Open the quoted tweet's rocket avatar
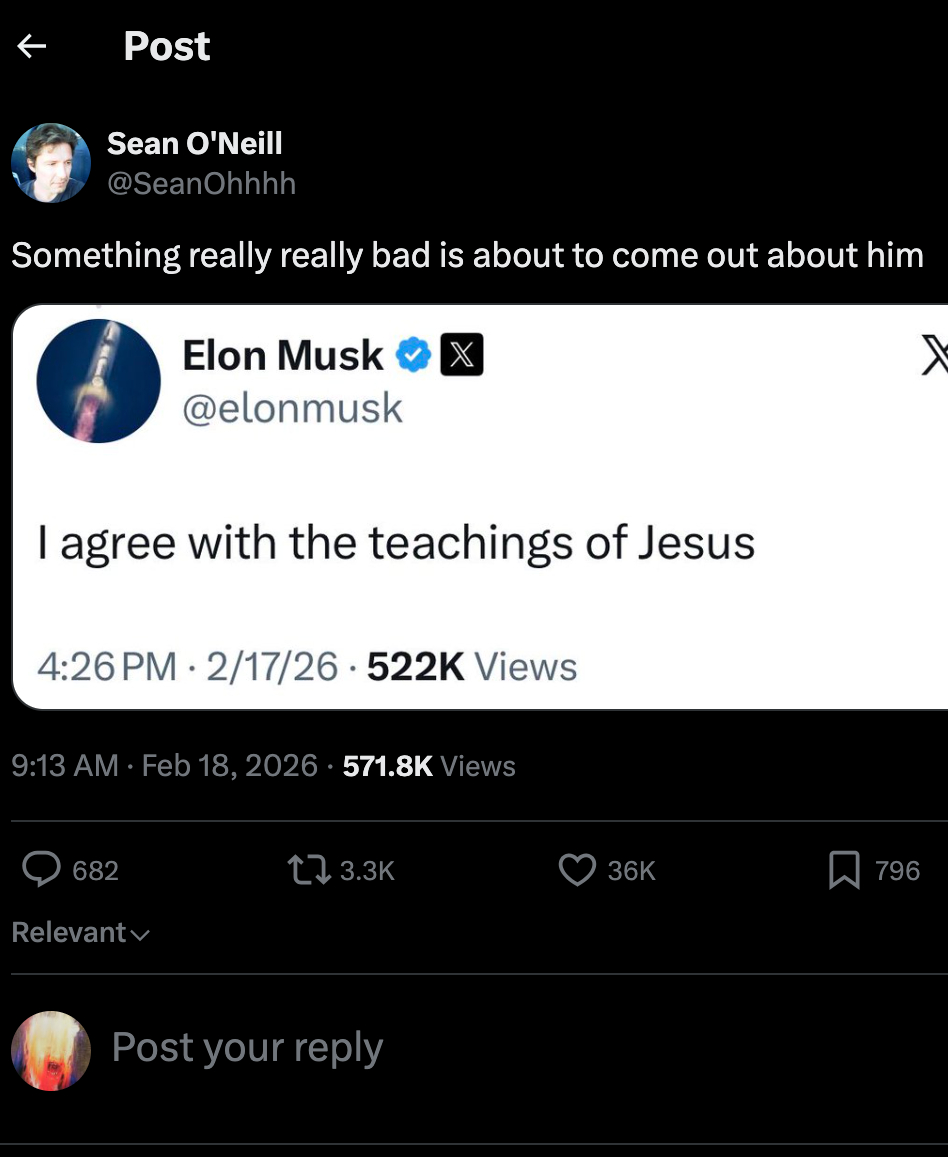The image size is (948, 1157). pyautogui.click(x=98, y=381)
